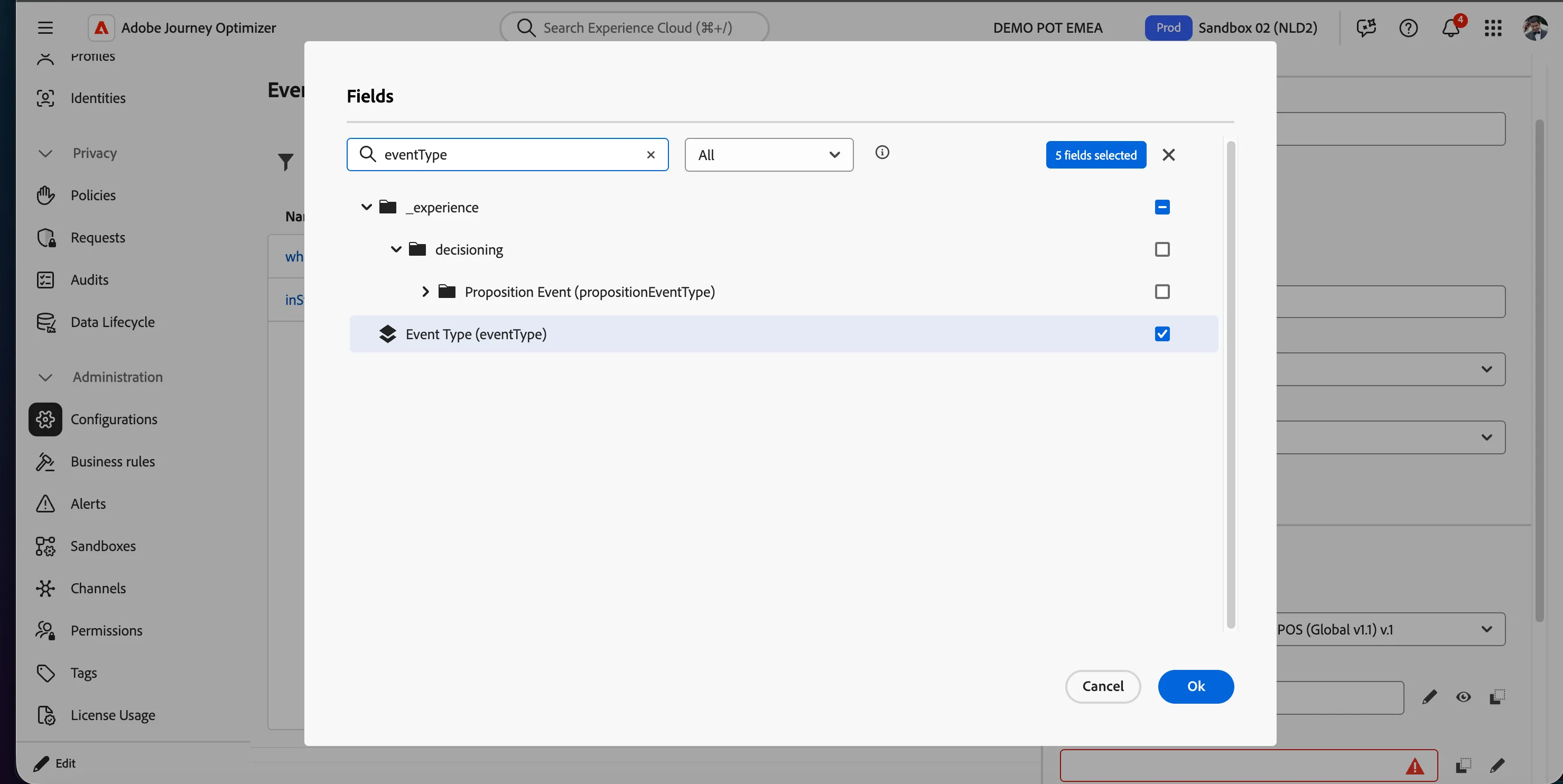This screenshot has width=1563, height=784.
Task: Click the Search Experience Cloud box
Action: pyautogui.click(x=634, y=28)
